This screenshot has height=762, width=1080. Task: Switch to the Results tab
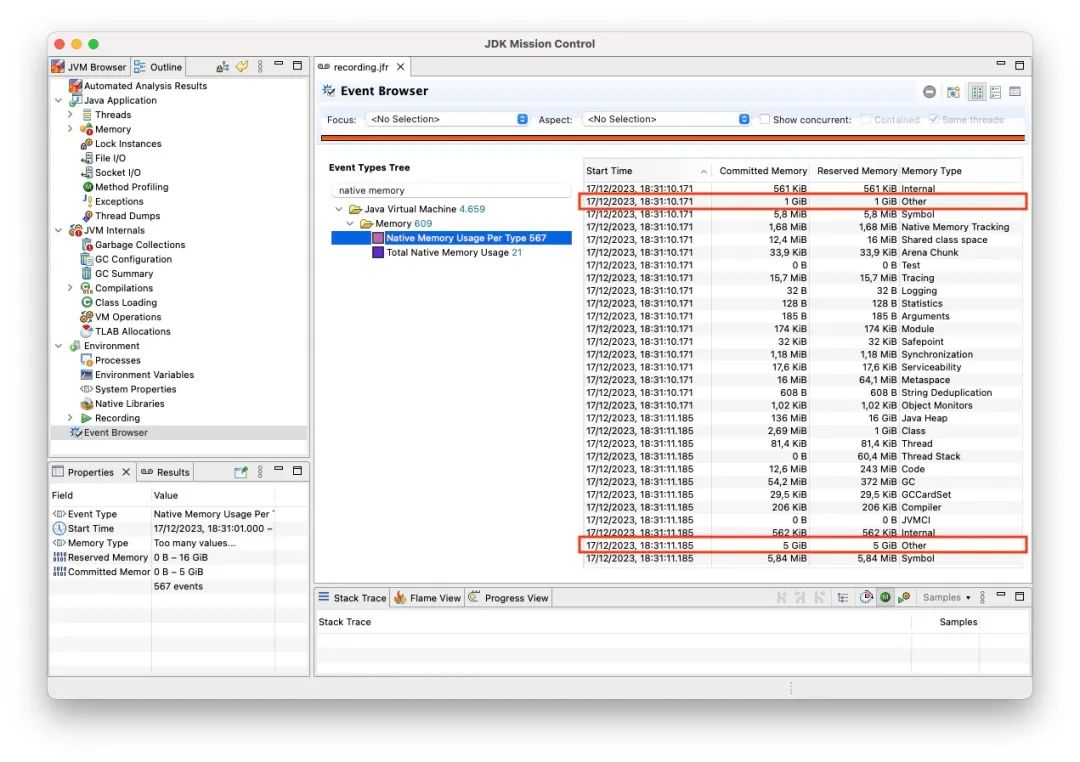tap(165, 472)
